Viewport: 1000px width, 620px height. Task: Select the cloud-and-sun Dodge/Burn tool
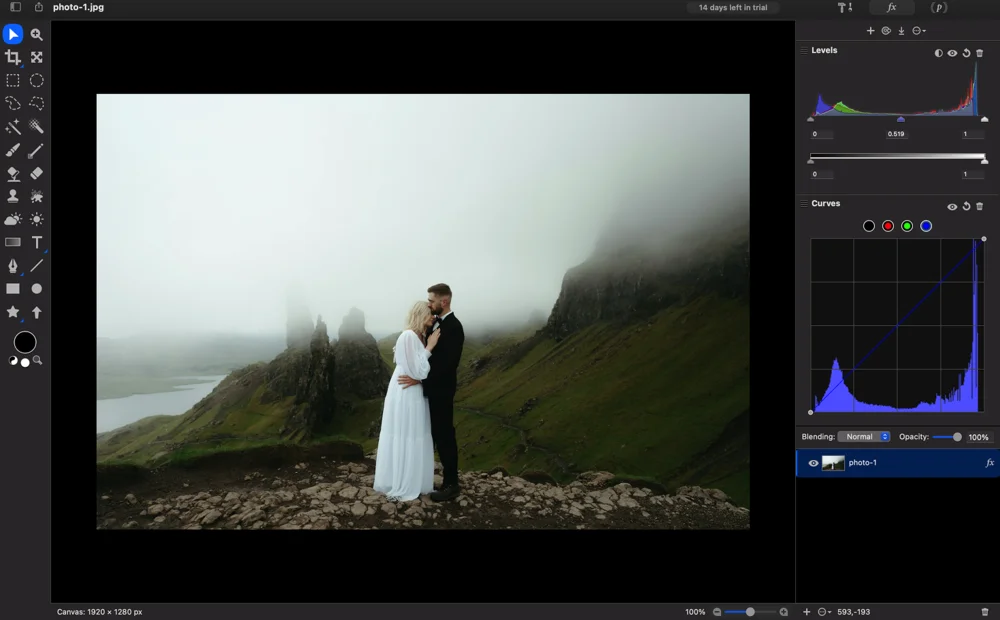click(13, 219)
